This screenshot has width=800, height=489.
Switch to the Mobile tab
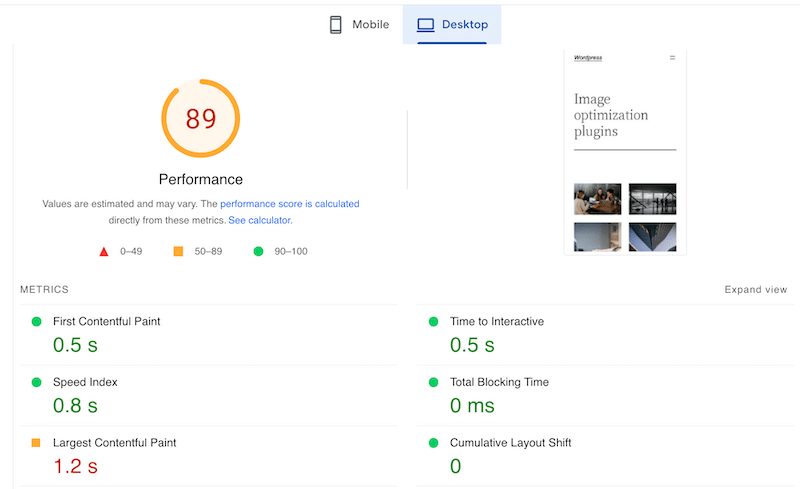coord(359,25)
